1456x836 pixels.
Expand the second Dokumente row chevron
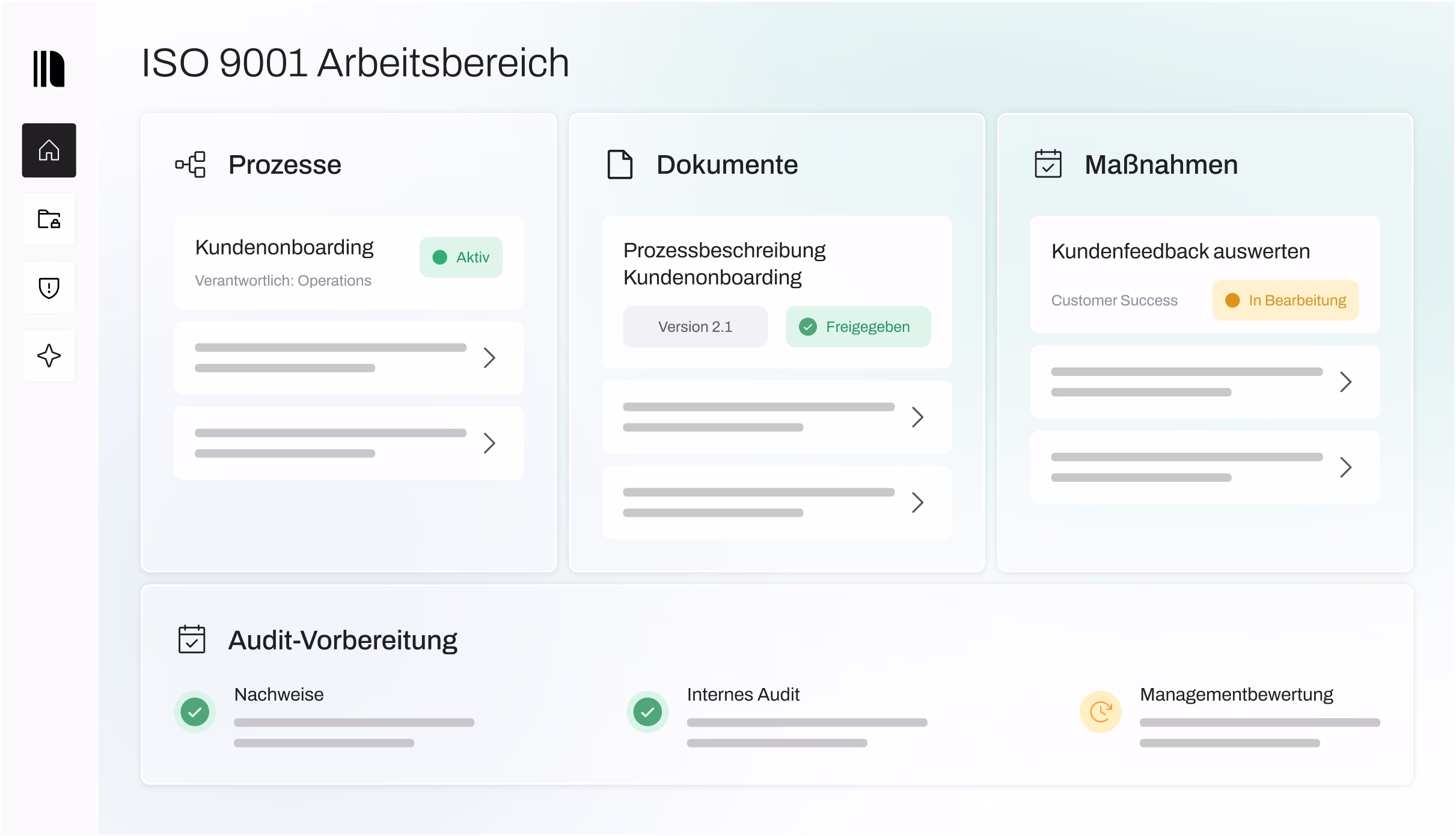coord(917,417)
